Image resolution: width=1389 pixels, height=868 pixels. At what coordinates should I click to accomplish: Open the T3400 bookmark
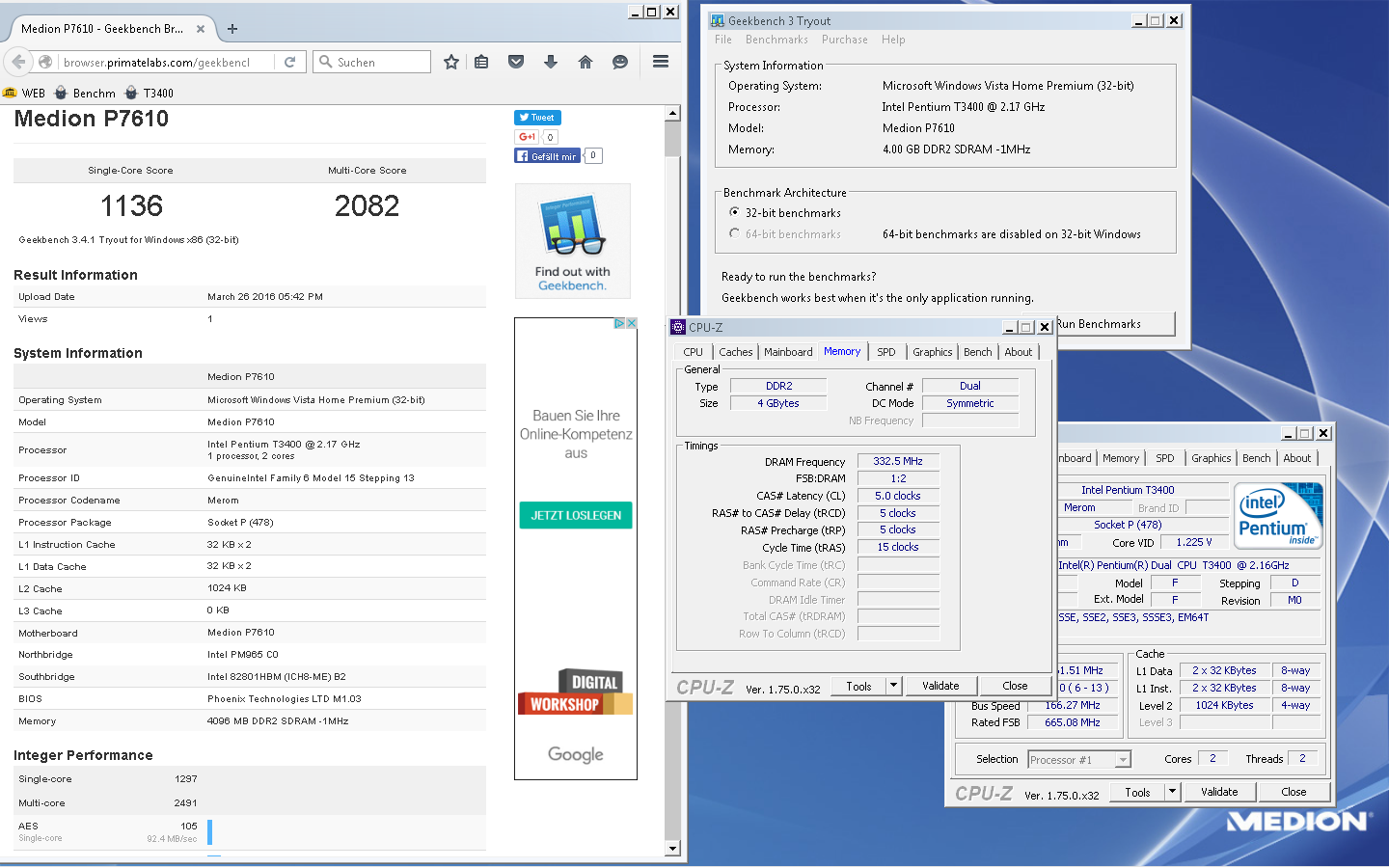[x=150, y=93]
